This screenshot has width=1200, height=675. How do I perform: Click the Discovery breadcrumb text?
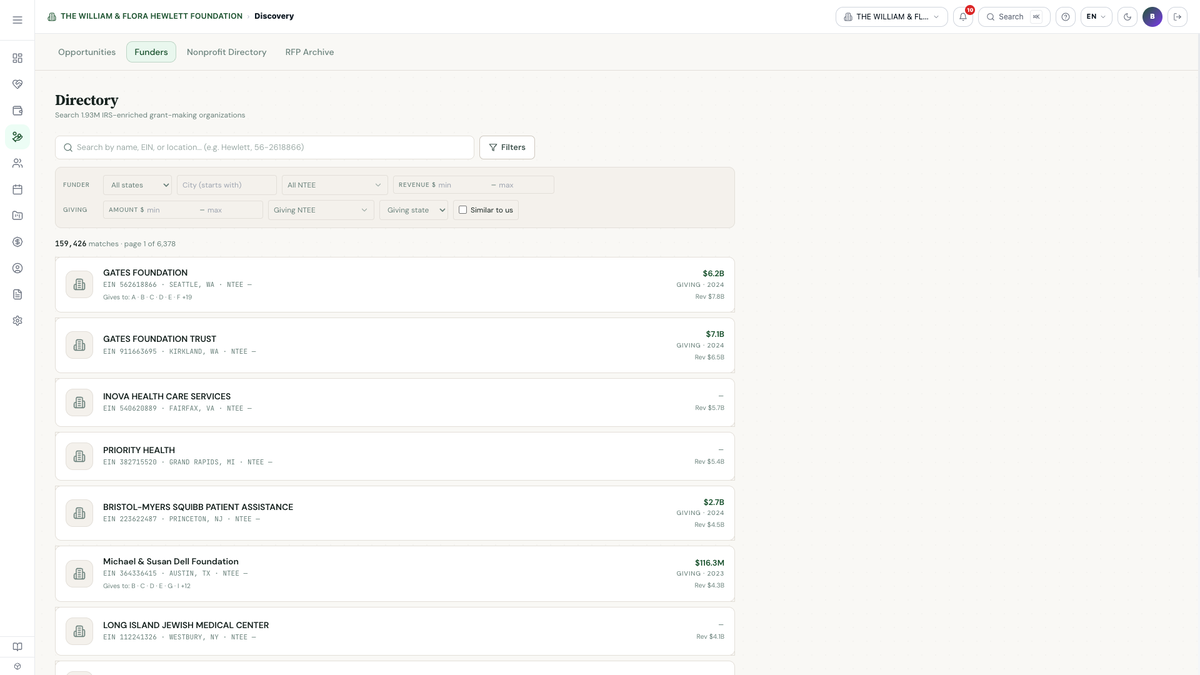point(274,16)
